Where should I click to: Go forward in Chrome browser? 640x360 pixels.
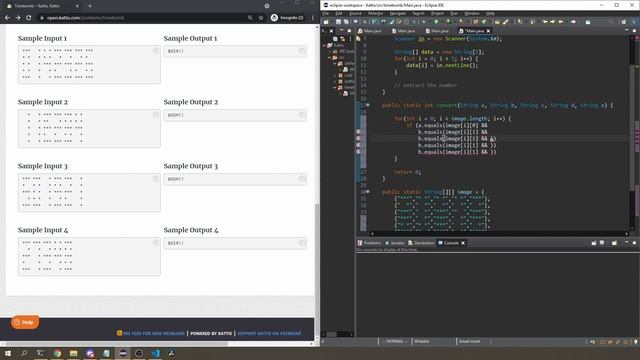[18, 18]
